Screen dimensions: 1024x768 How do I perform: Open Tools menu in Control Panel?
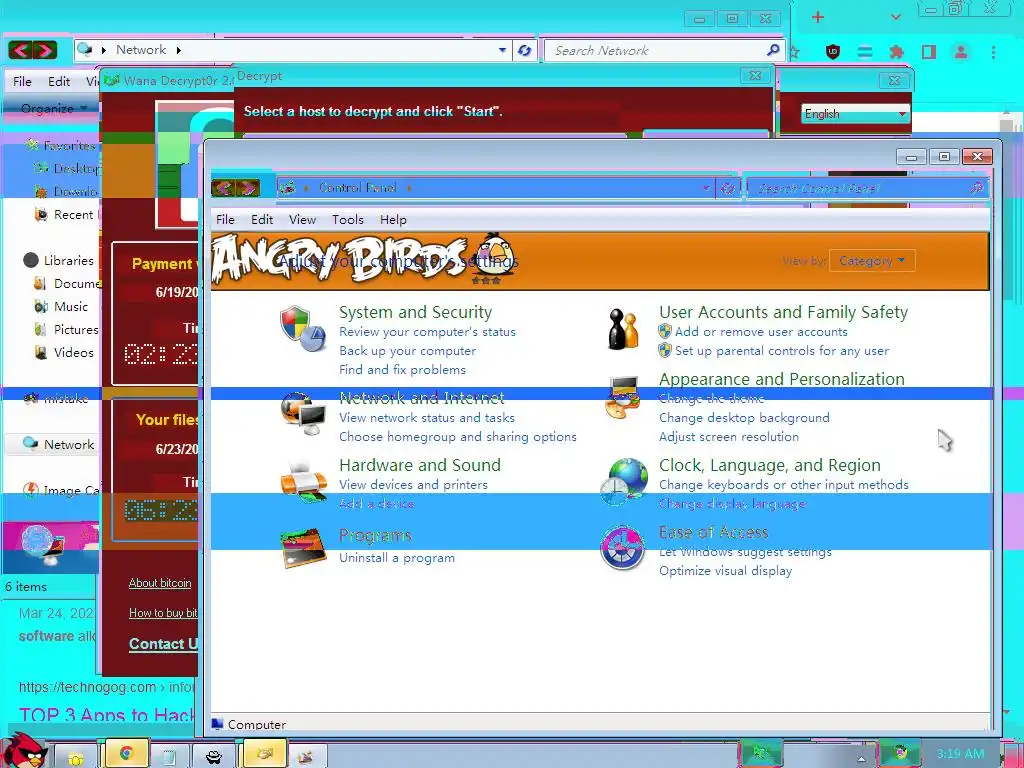pyautogui.click(x=347, y=219)
